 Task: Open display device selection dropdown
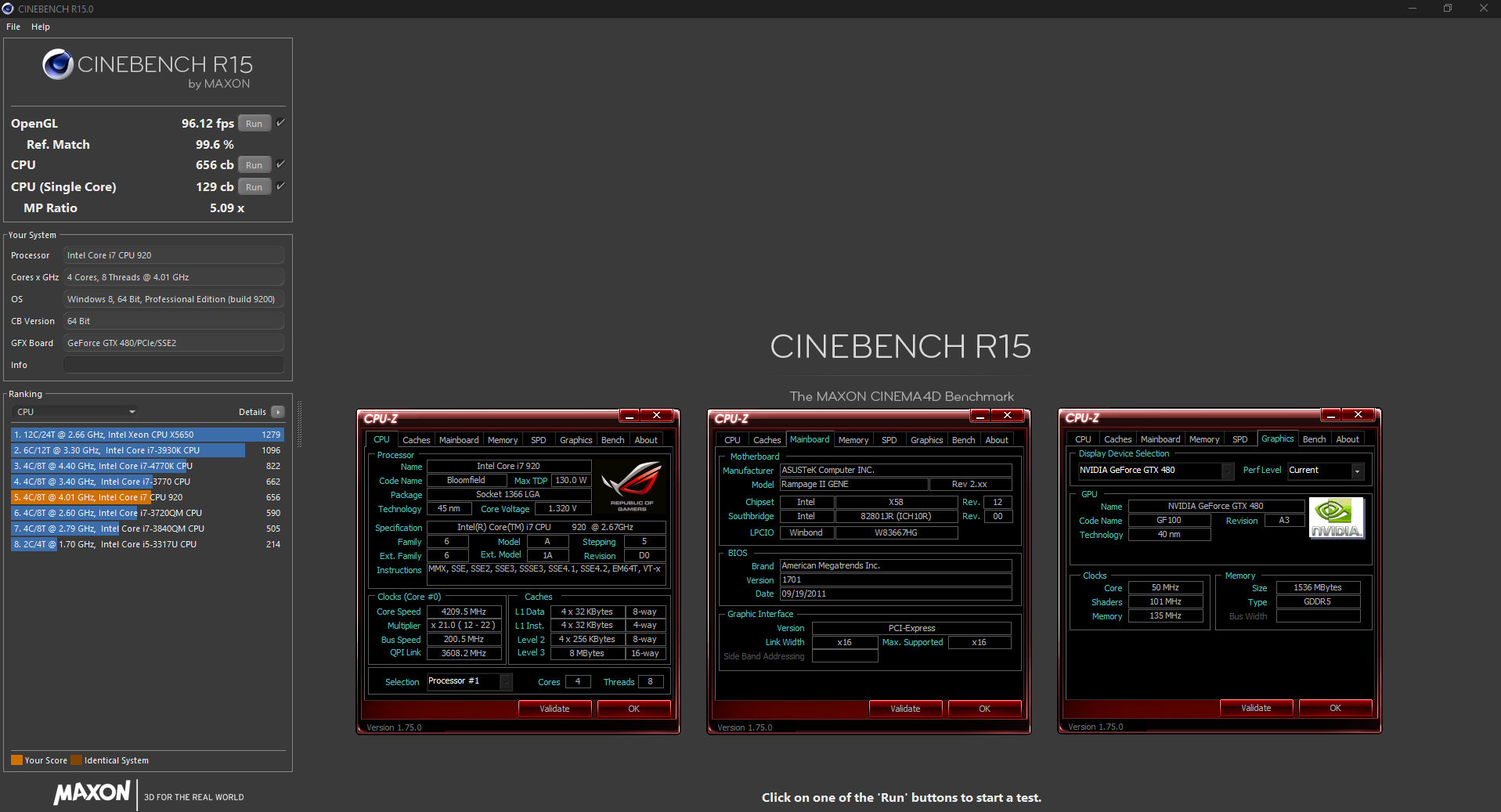point(1156,471)
